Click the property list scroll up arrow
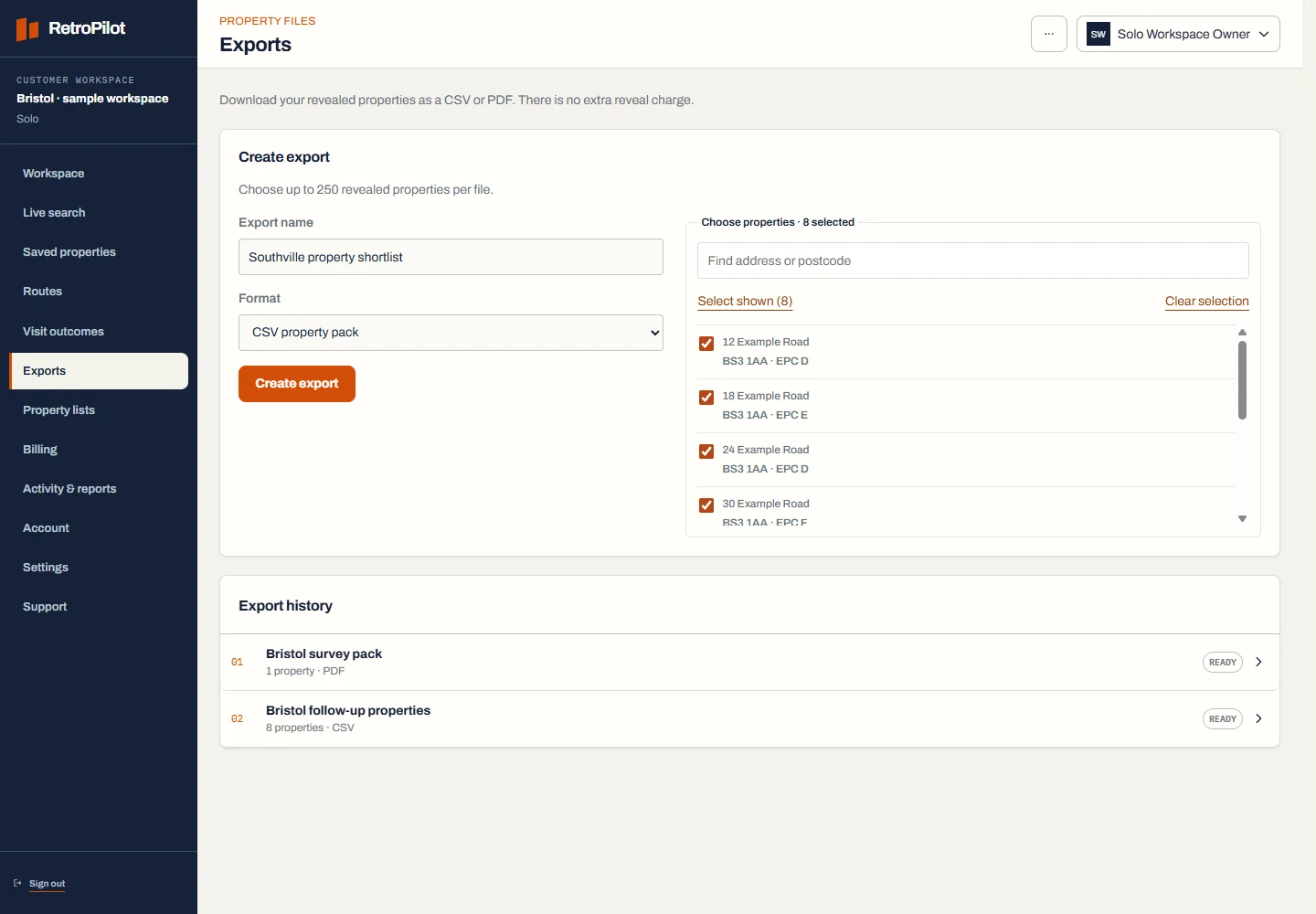1316x914 pixels. (1242, 333)
